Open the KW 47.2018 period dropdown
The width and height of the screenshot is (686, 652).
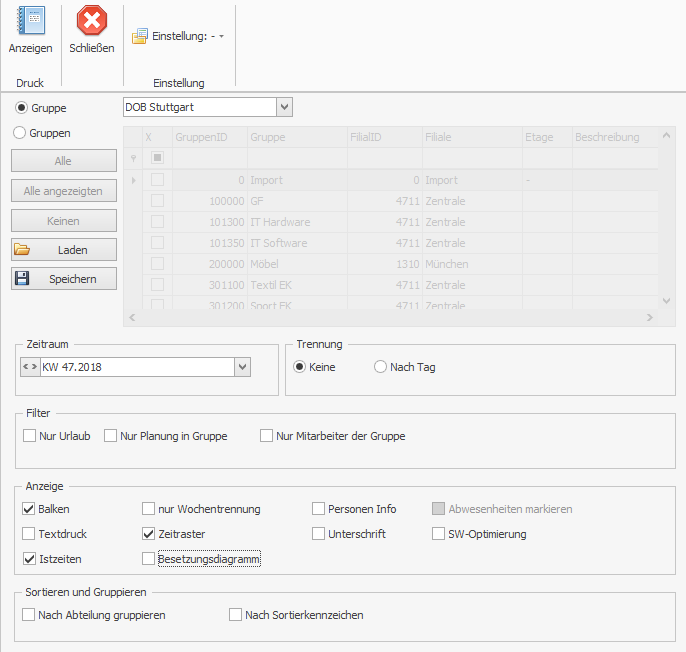click(x=241, y=367)
